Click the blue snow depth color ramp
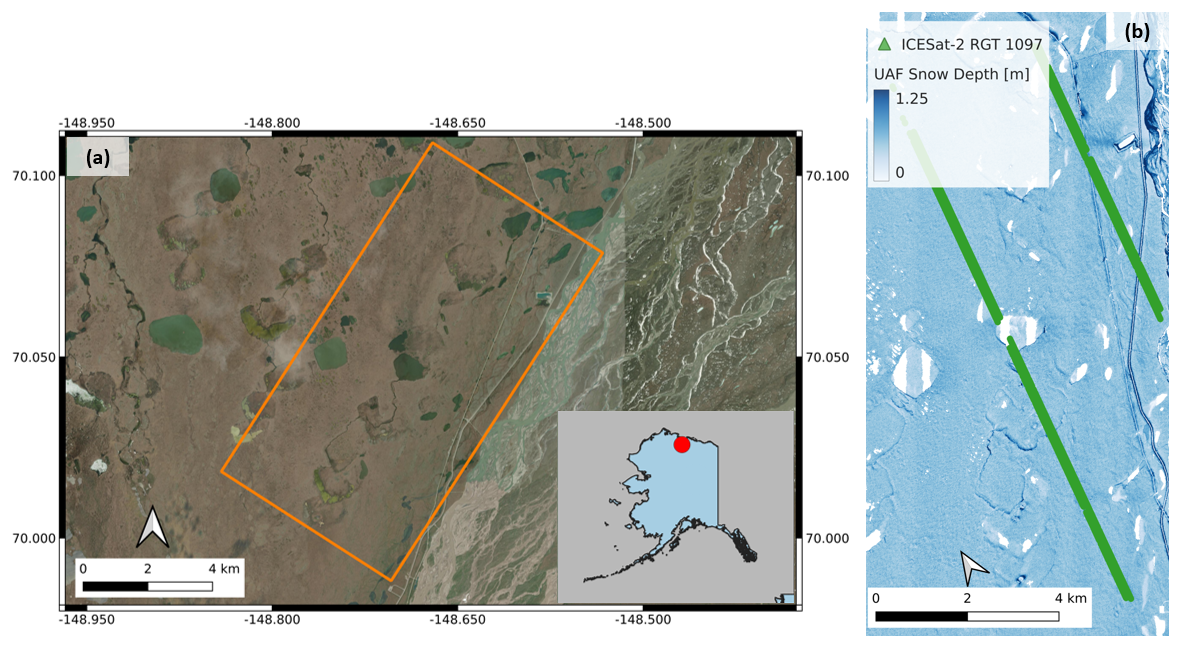The height and width of the screenshot is (648, 1181). coord(881,135)
